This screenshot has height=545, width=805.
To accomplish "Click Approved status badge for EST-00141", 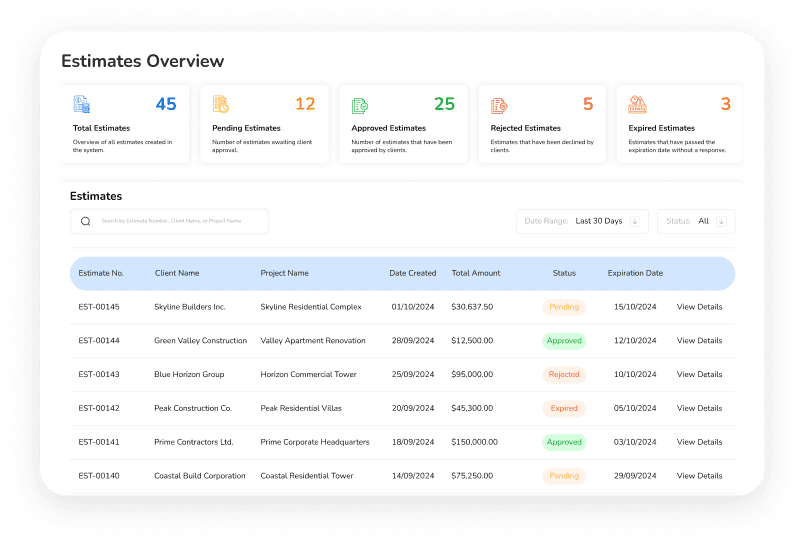I will tap(564, 442).
